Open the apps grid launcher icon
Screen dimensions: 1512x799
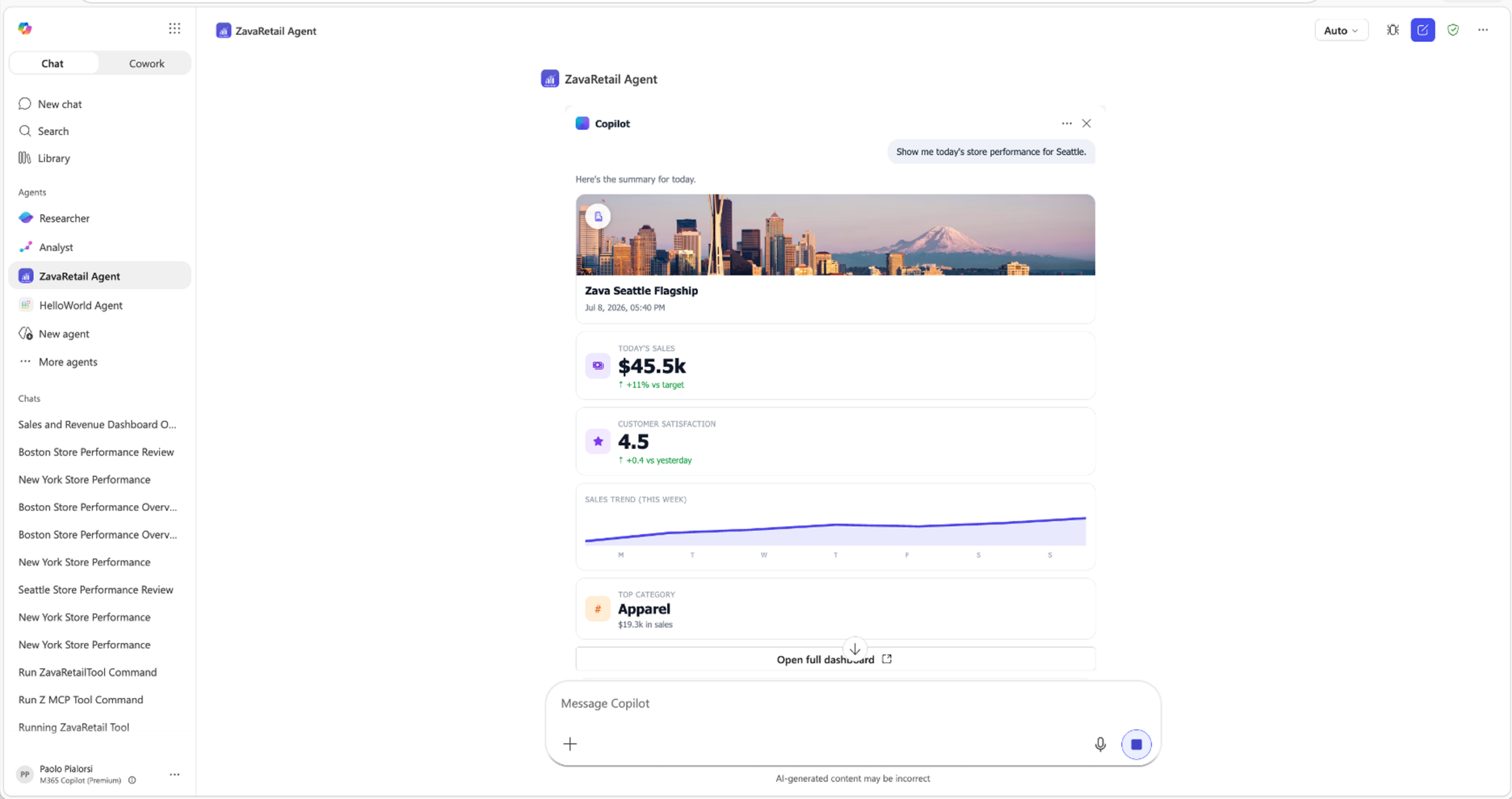click(174, 28)
